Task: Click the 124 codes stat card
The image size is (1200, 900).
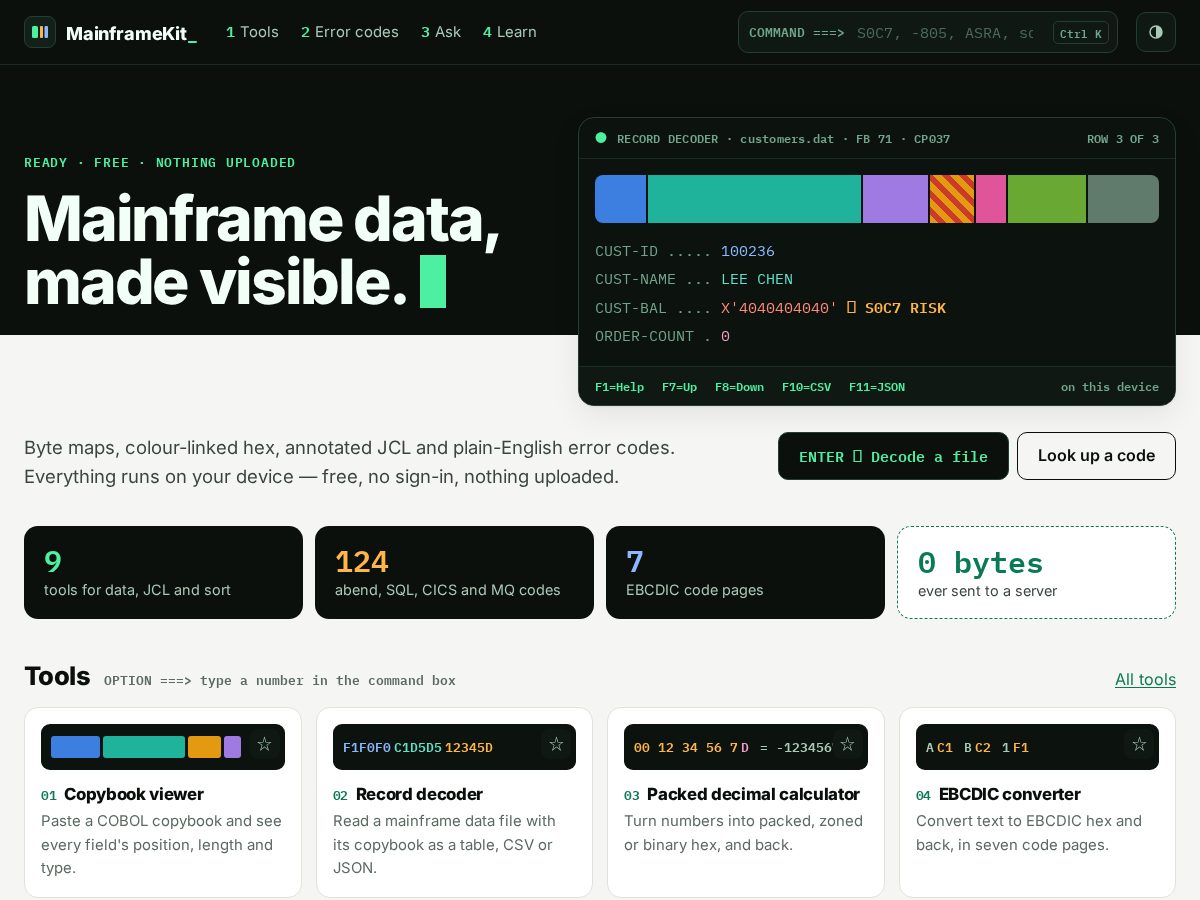Action: pyautogui.click(x=454, y=572)
